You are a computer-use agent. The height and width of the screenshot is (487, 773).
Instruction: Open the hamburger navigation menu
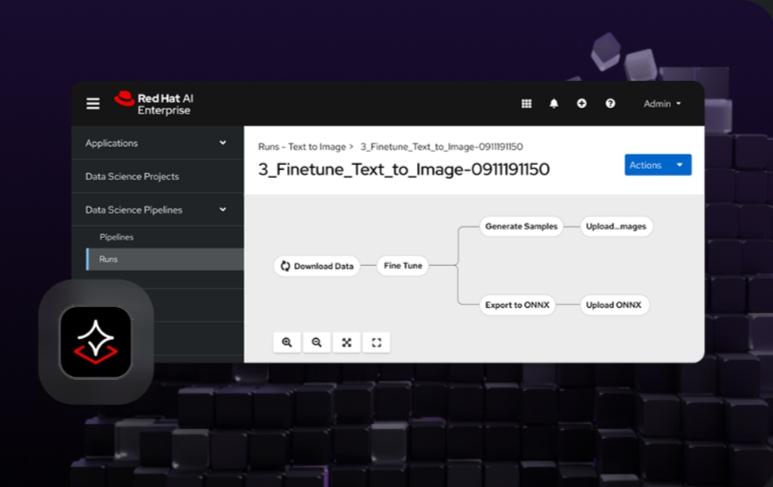click(x=93, y=104)
